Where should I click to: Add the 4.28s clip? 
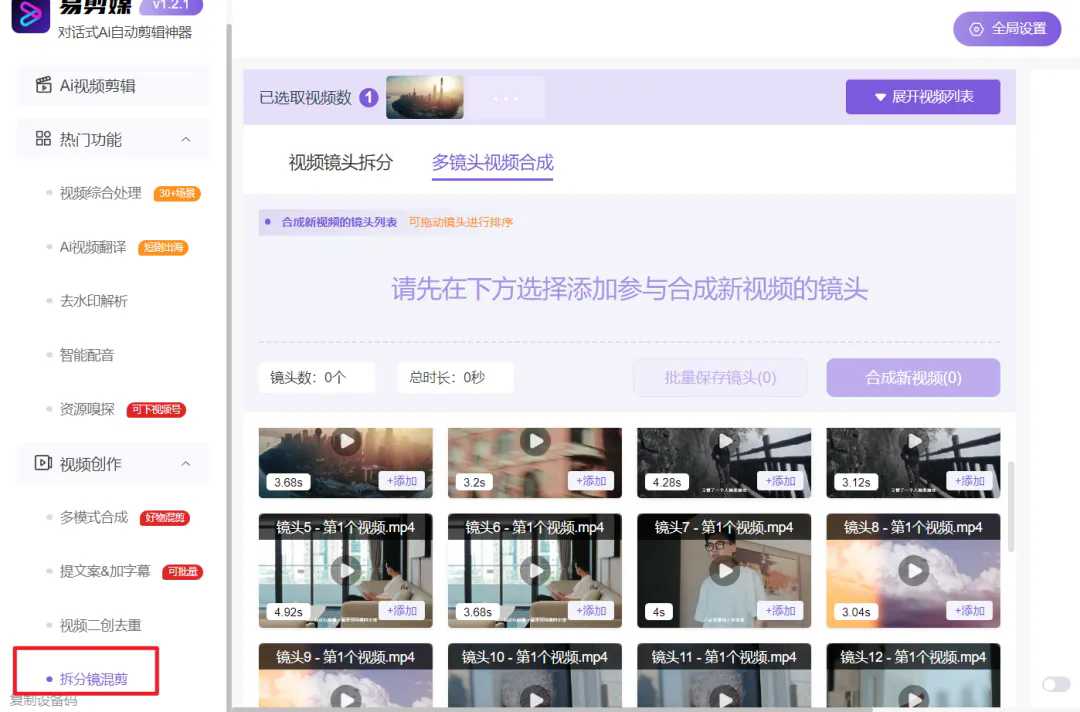tap(780, 481)
